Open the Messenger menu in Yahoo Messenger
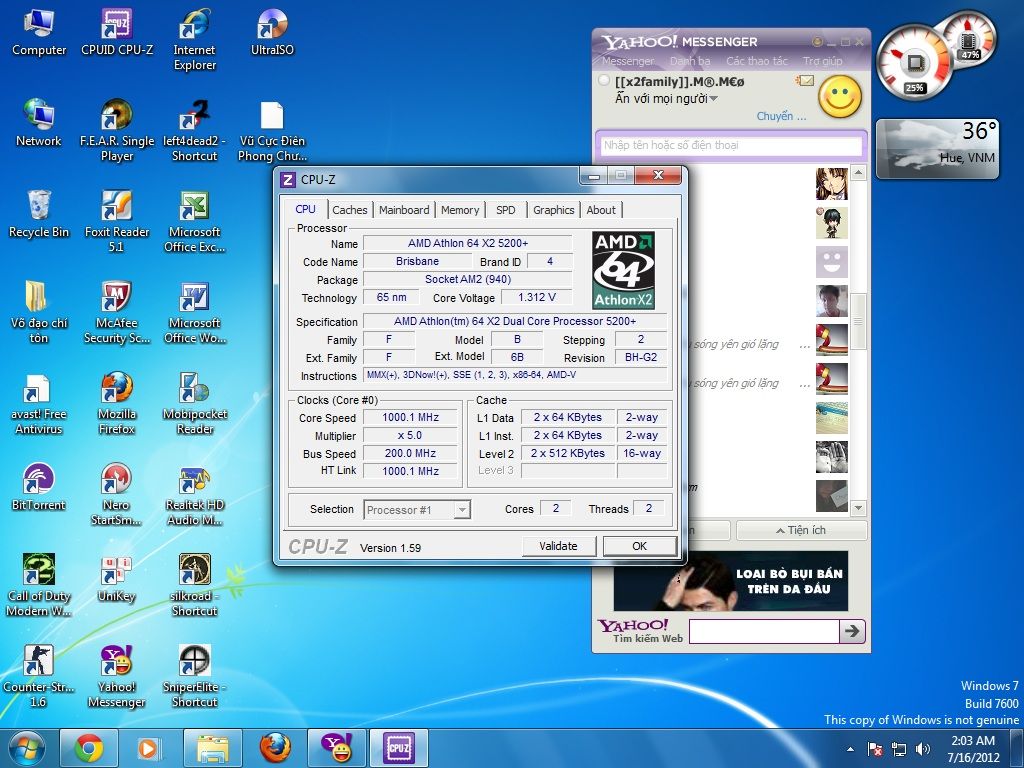Screen dimensions: 1024x768 tap(628, 61)
